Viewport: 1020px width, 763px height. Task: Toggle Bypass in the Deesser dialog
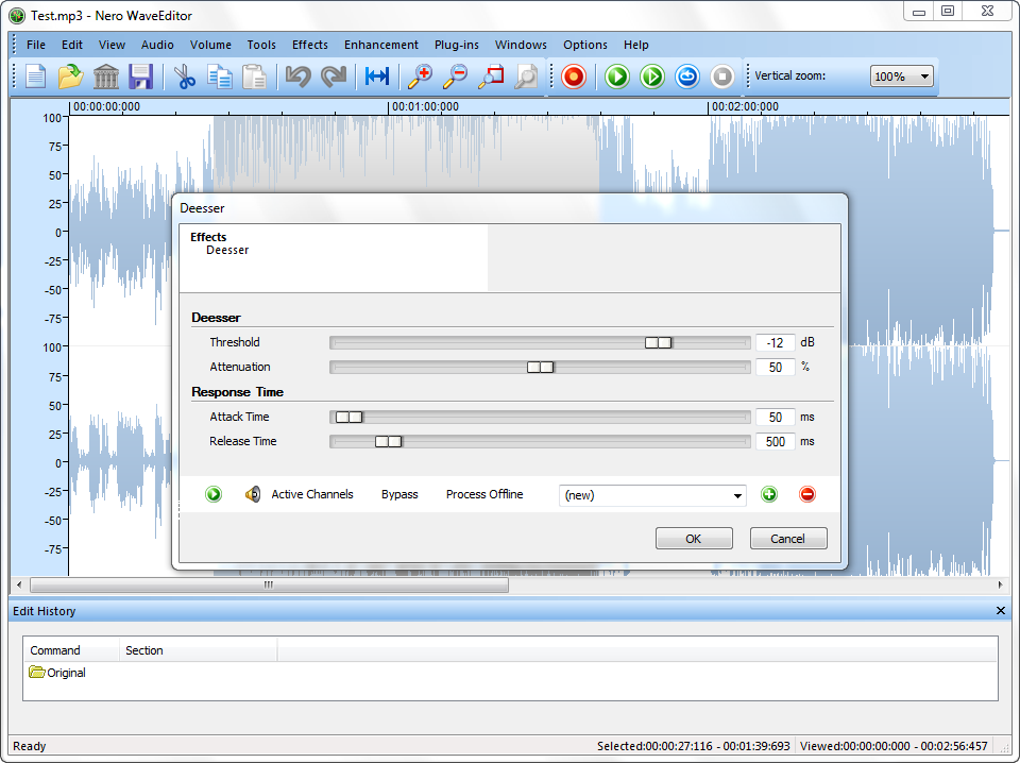coord(399,494)
